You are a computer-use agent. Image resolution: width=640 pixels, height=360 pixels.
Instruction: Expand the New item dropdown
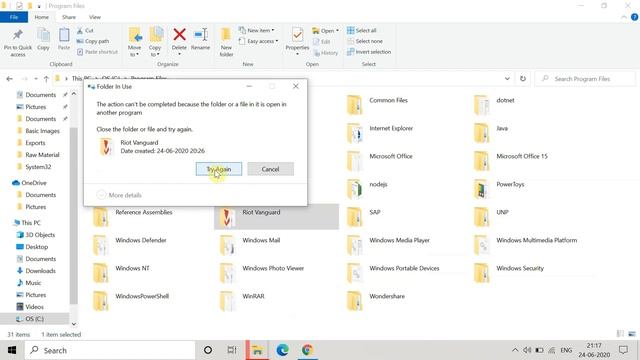click(x=257, y=31)
